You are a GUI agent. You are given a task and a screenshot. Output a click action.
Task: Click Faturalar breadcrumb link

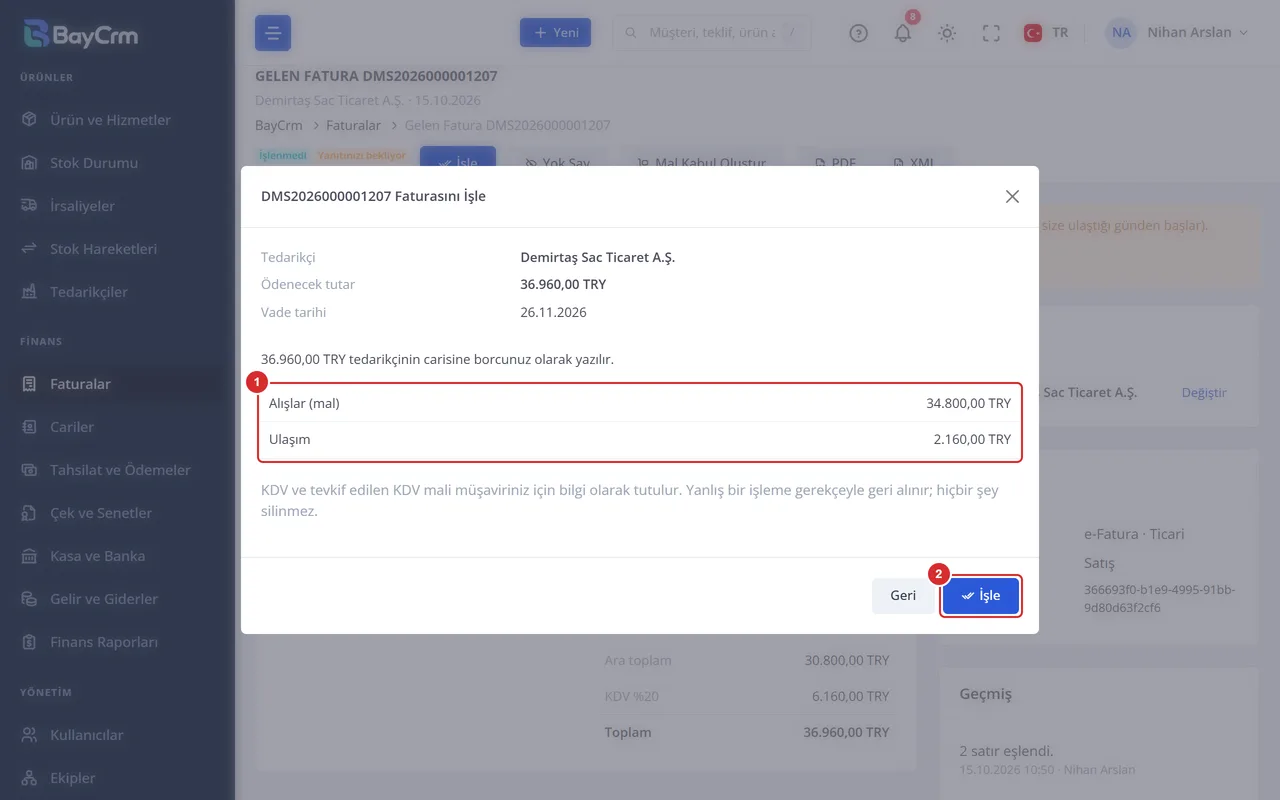click(x=354, y=126)
